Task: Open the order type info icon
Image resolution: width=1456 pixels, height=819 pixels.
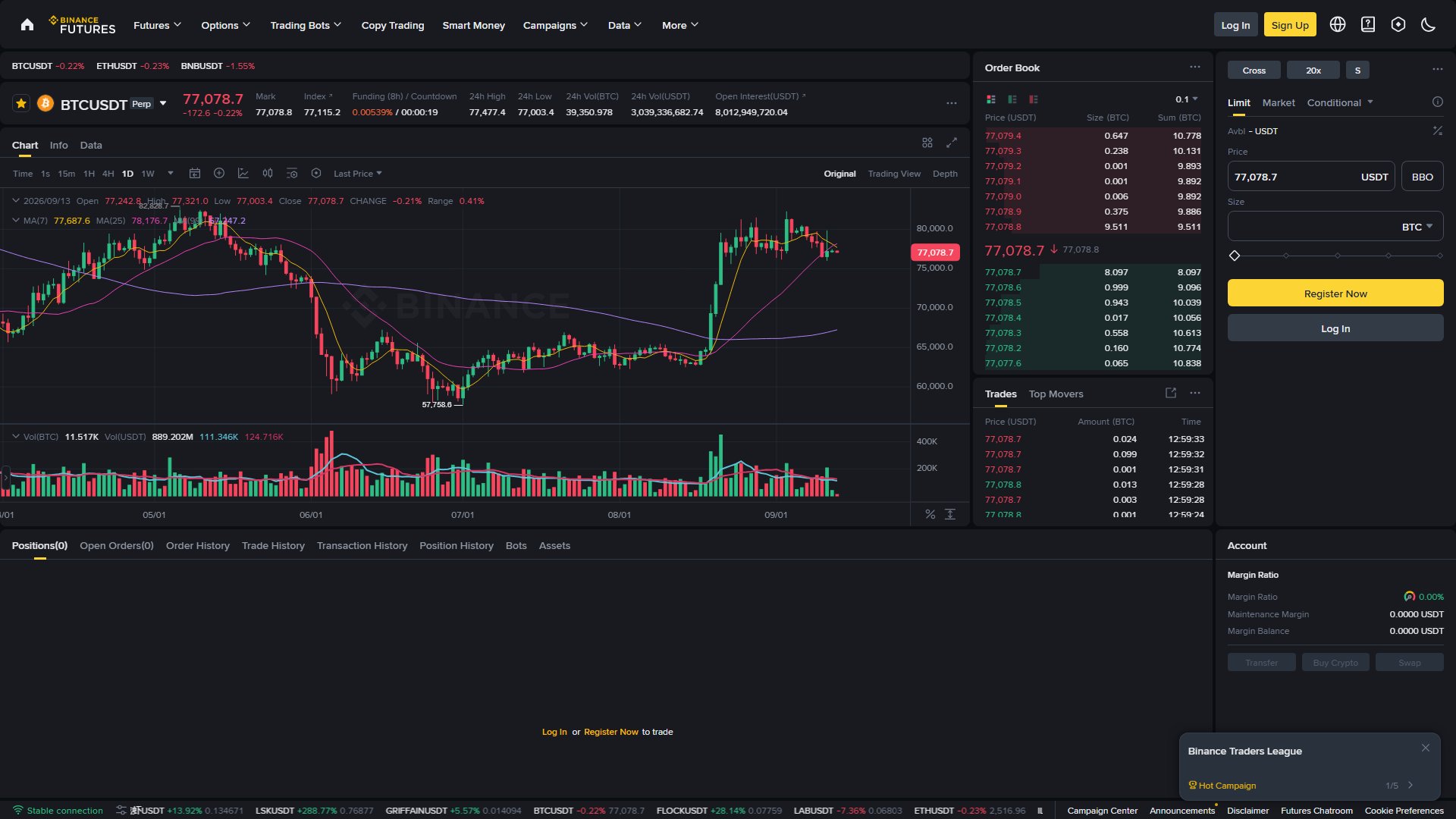Action: click(x=1438, y=102)
